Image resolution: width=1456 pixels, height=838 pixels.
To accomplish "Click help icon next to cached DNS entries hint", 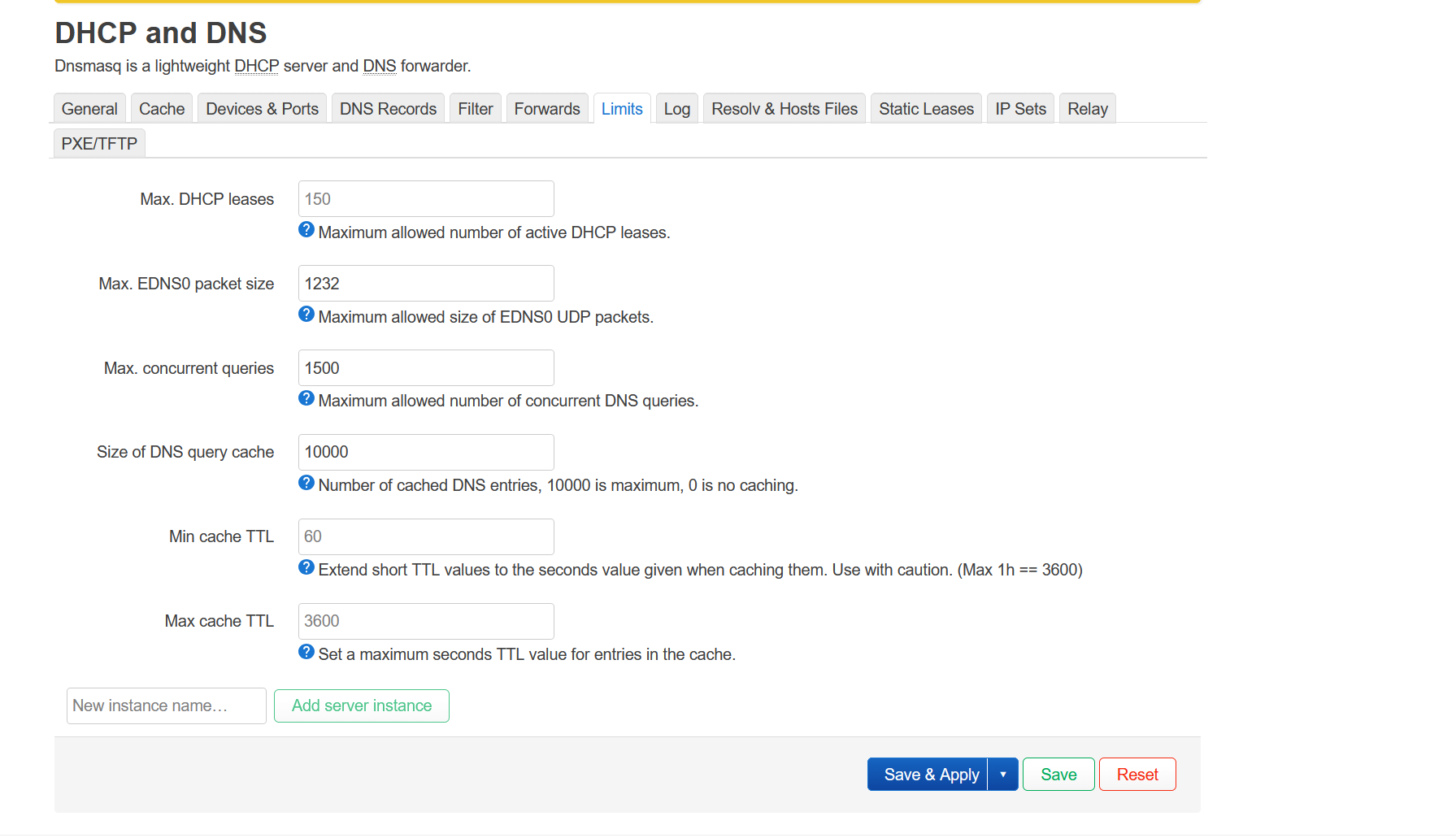I will coord(306,483).
